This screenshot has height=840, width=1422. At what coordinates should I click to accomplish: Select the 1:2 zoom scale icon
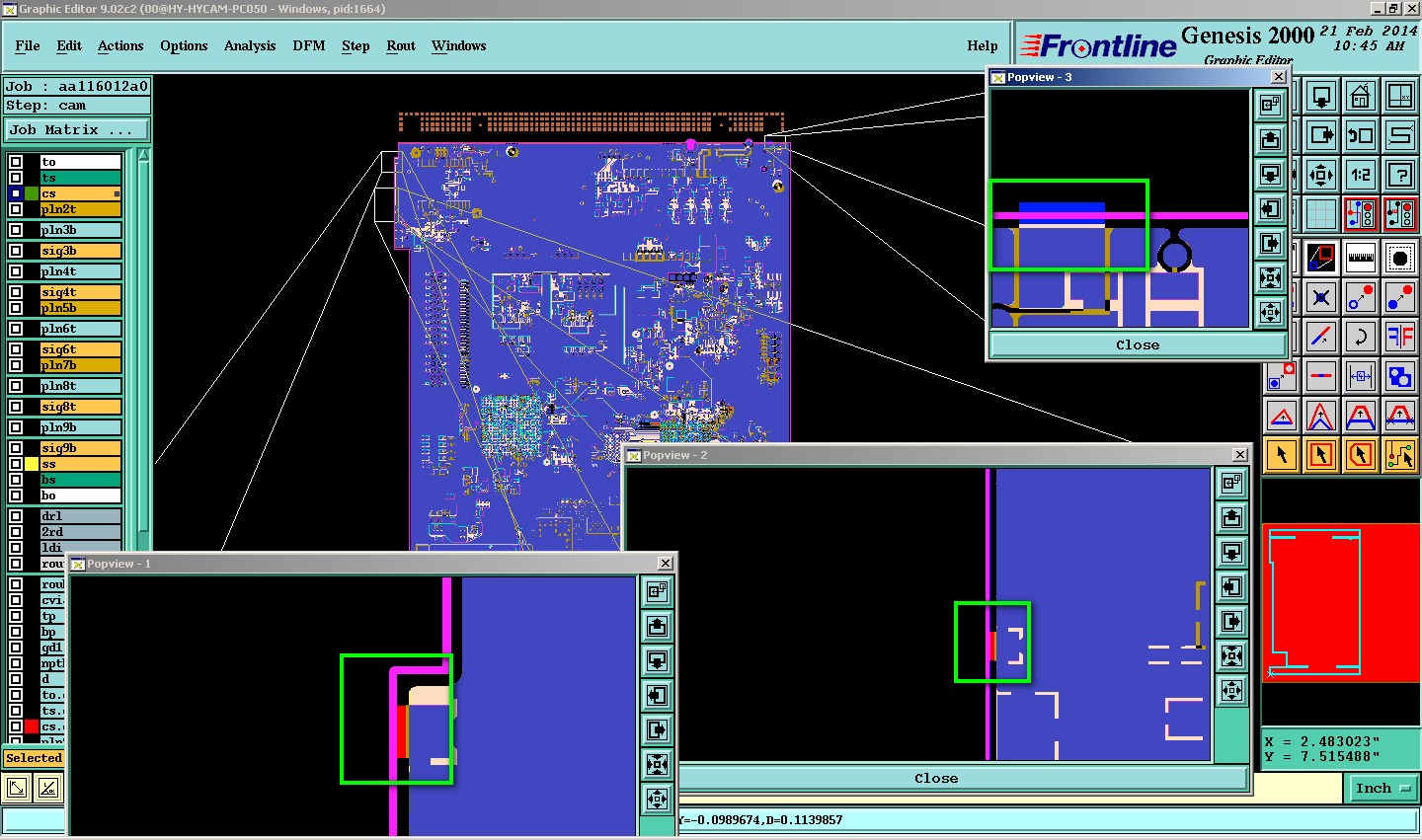[1361, 175]
